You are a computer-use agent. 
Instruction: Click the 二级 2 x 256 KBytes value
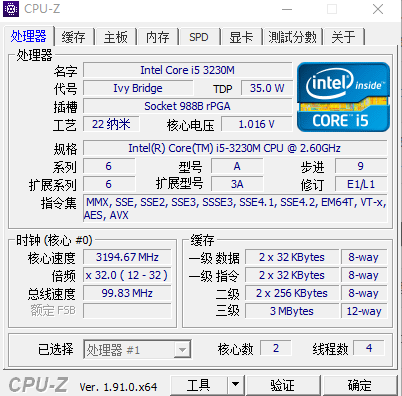[x=292, y=293]
